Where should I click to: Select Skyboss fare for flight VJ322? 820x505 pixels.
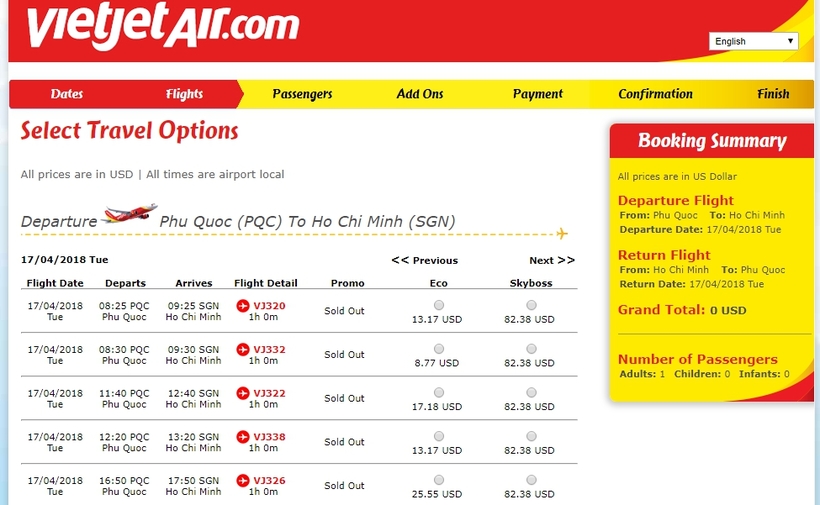[x=531, y=392]
